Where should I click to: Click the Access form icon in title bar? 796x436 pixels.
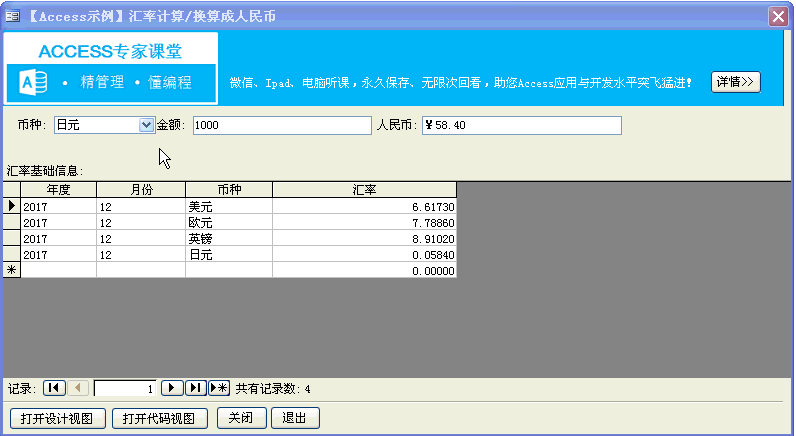[13, 16]
